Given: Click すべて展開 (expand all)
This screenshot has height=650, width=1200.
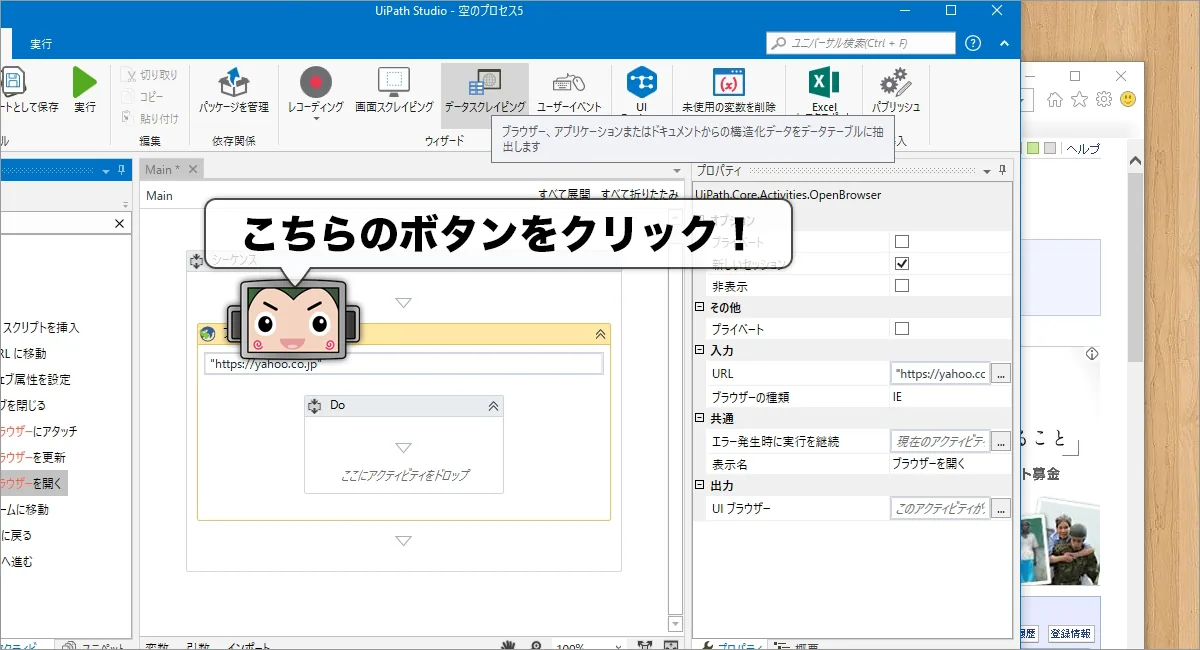Looking at the screenshot, I should (x=564, y=194).
